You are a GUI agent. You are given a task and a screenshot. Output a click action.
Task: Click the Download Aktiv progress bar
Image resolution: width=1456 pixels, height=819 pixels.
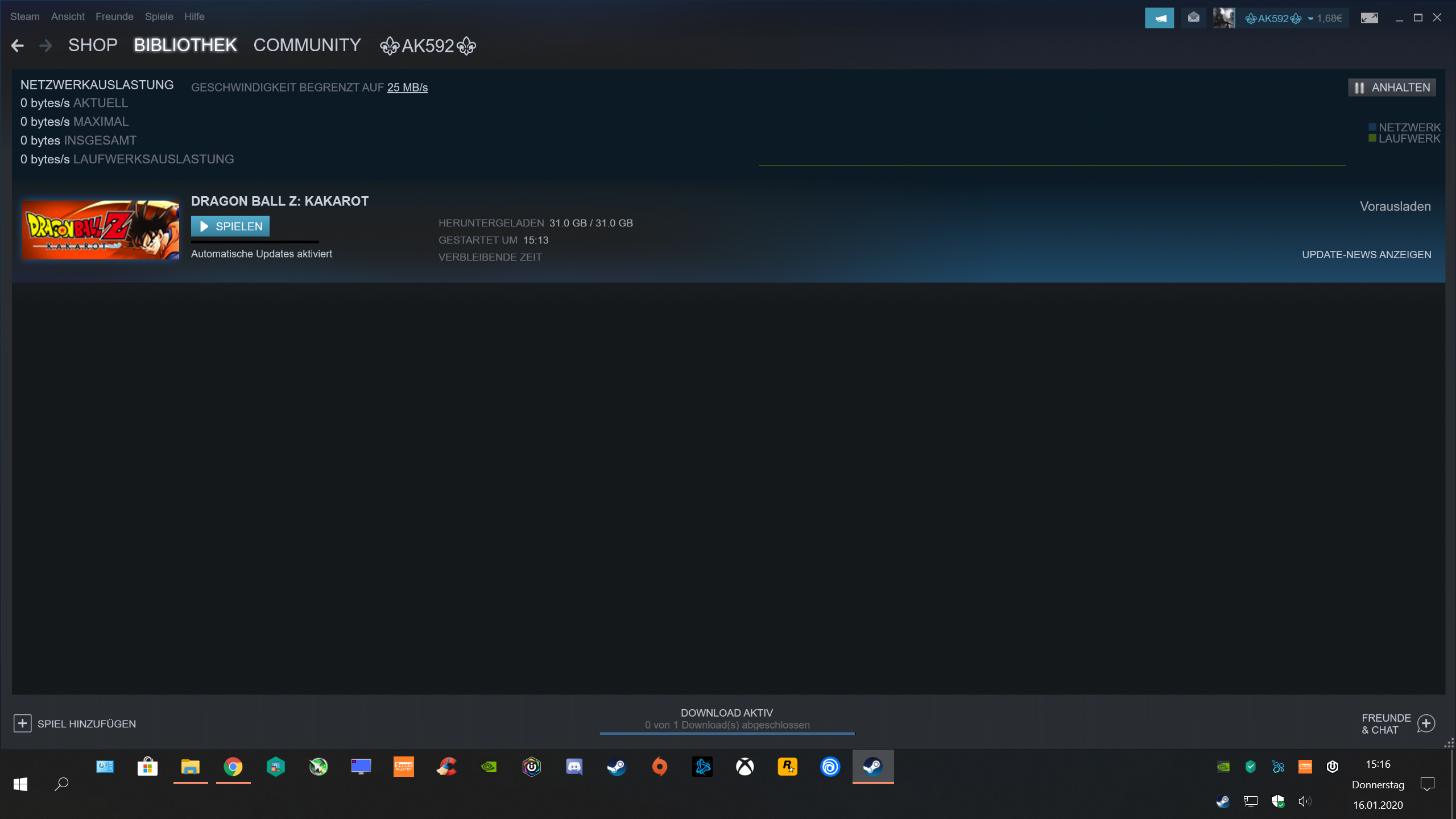[727, 733]
